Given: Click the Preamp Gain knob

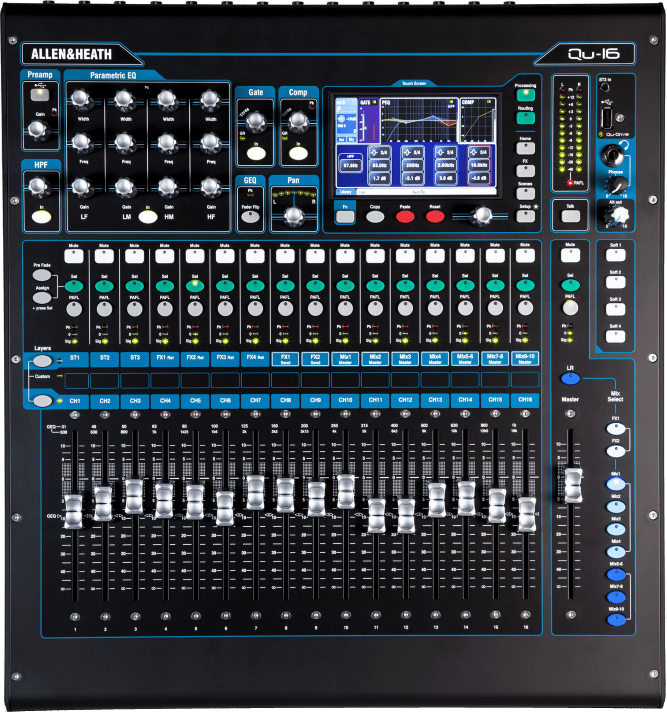Looking at the screenshot, I should point(37,129).
